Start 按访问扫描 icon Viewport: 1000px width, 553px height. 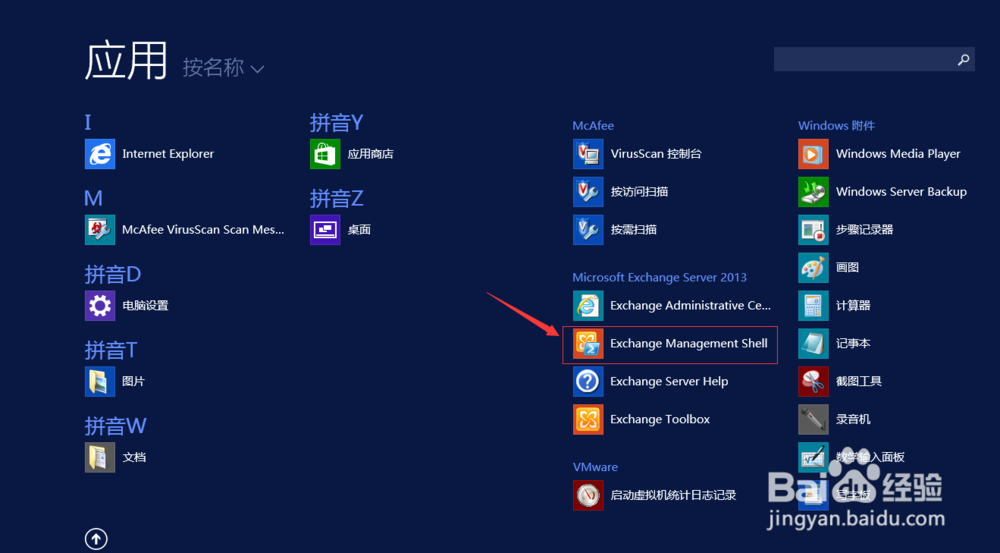pos(588,191)
